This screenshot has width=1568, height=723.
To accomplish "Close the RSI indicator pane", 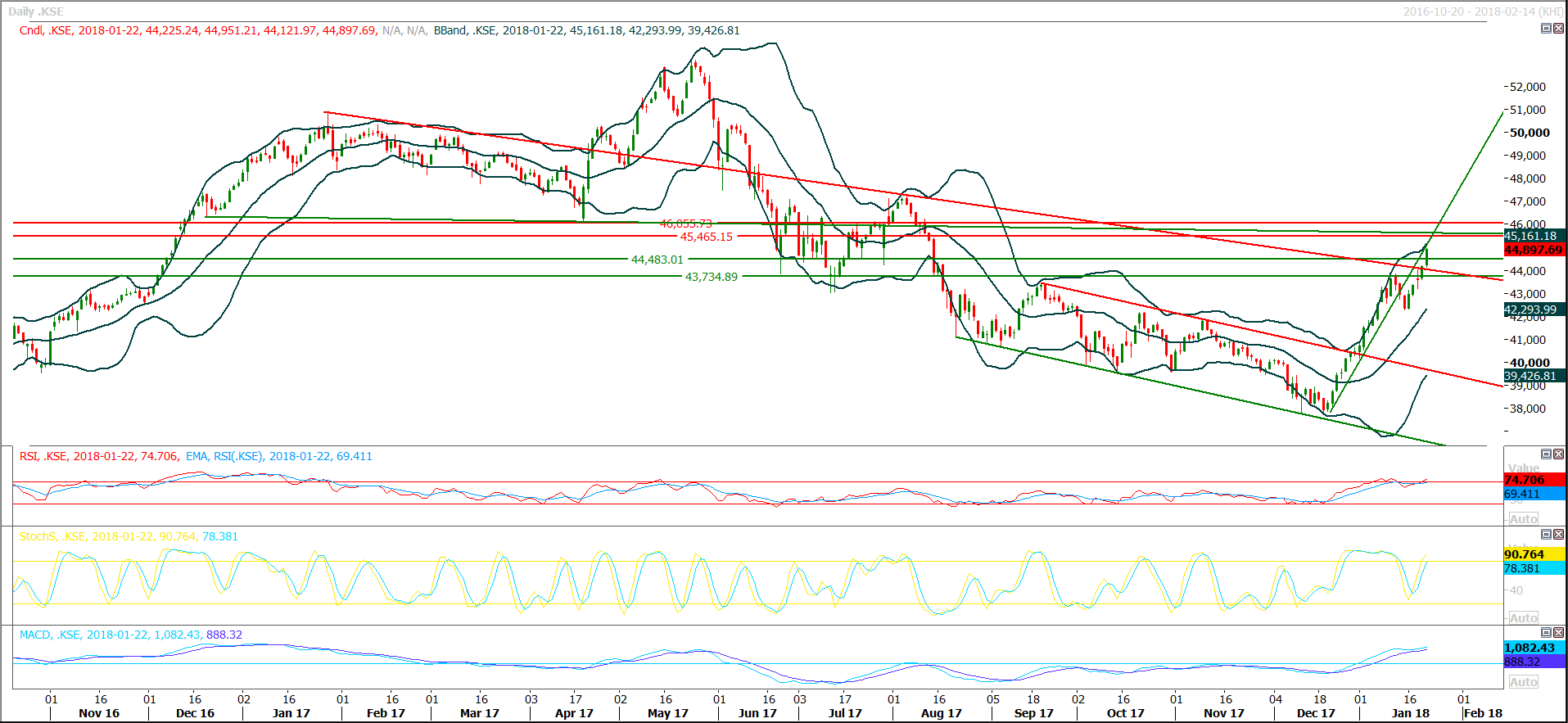I will click(x=1558, y=454).
